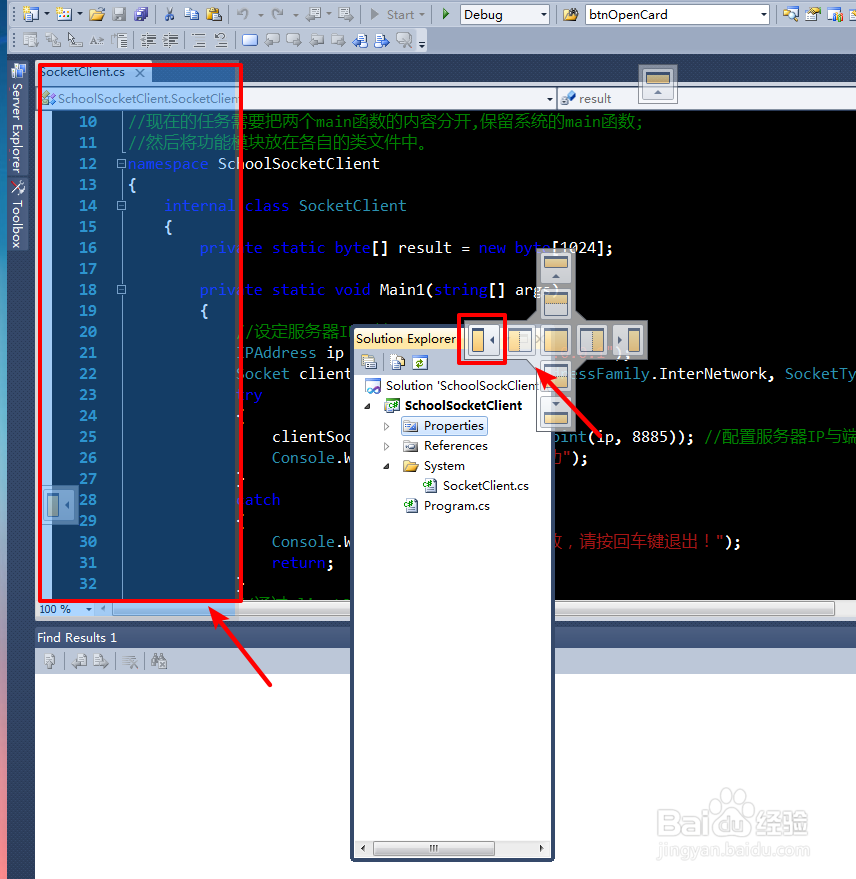Click the New Project toolbar icon
The height and width of the screenshot is (879, 856).
pyautogui.click(x=30, y=14)
